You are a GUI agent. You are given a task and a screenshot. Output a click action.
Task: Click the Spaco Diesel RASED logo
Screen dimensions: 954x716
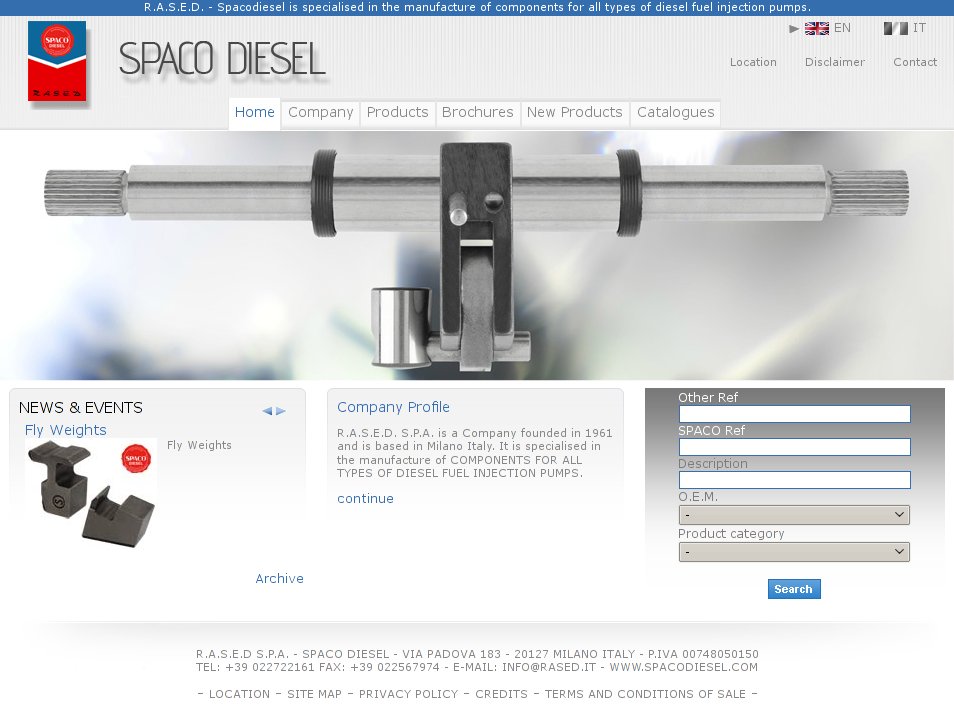pos(57,61)
